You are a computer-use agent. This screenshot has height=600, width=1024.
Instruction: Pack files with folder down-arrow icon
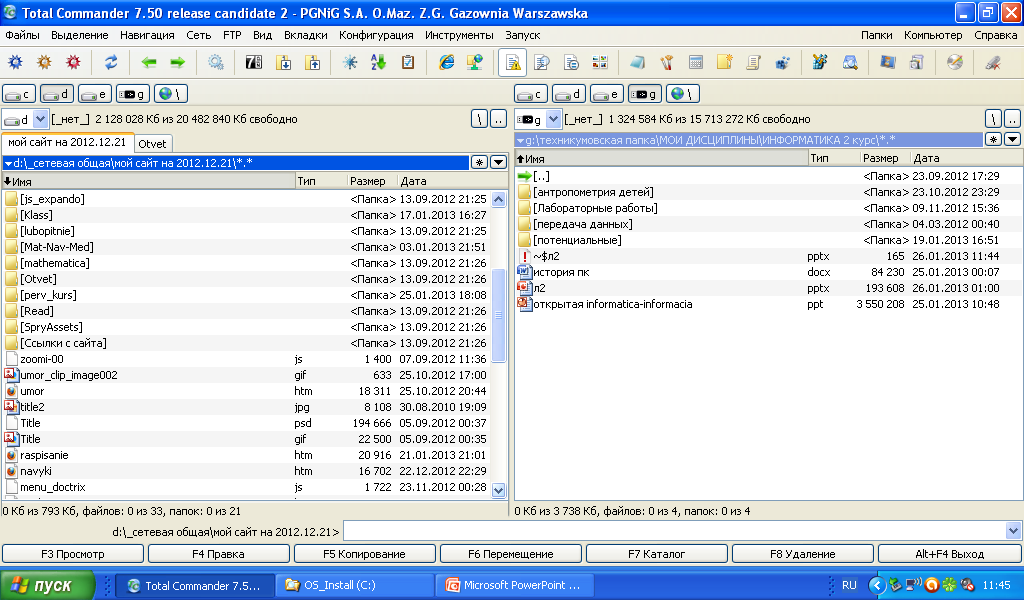283,63
